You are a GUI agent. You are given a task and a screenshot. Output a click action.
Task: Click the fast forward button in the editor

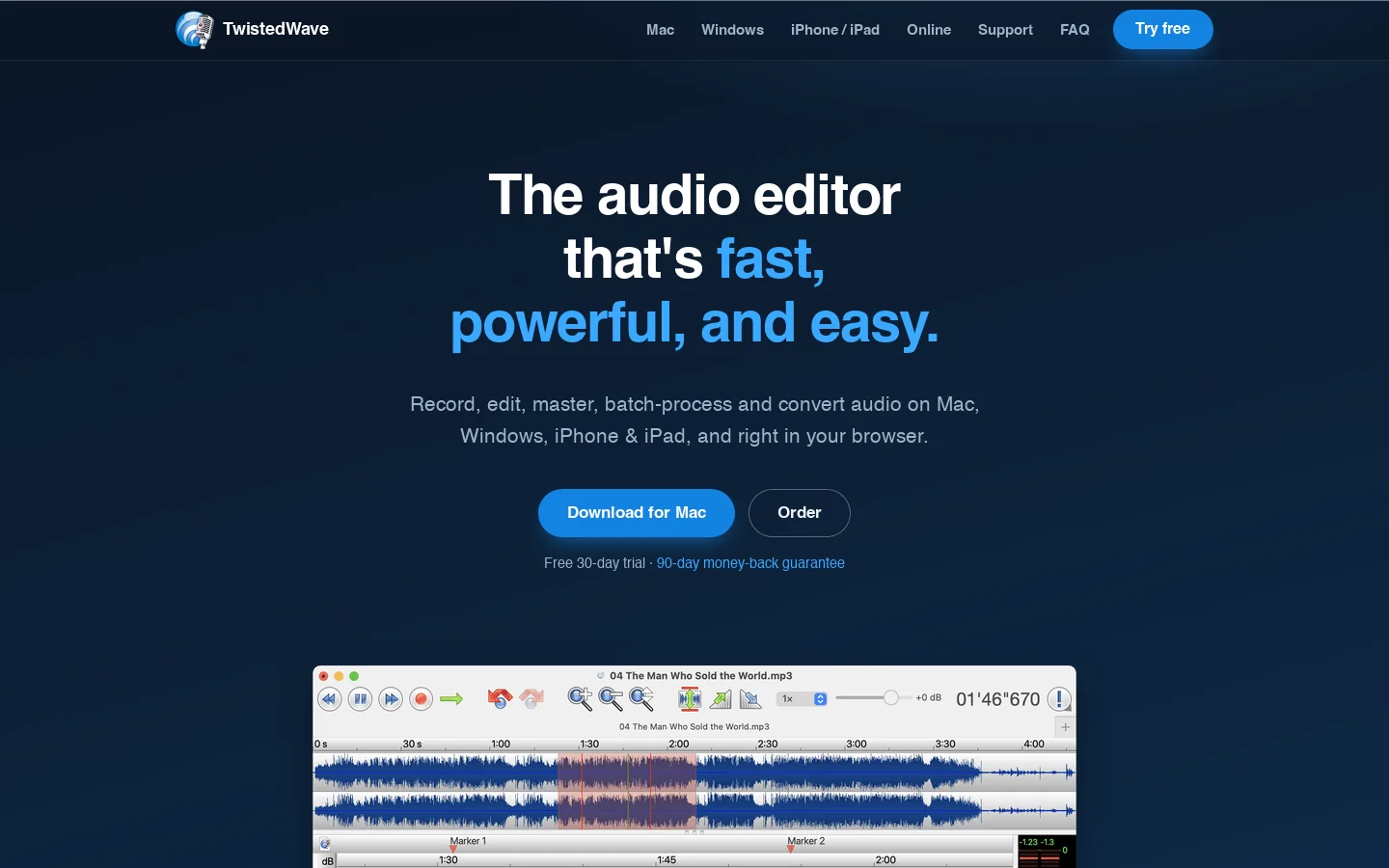point(391,699)
